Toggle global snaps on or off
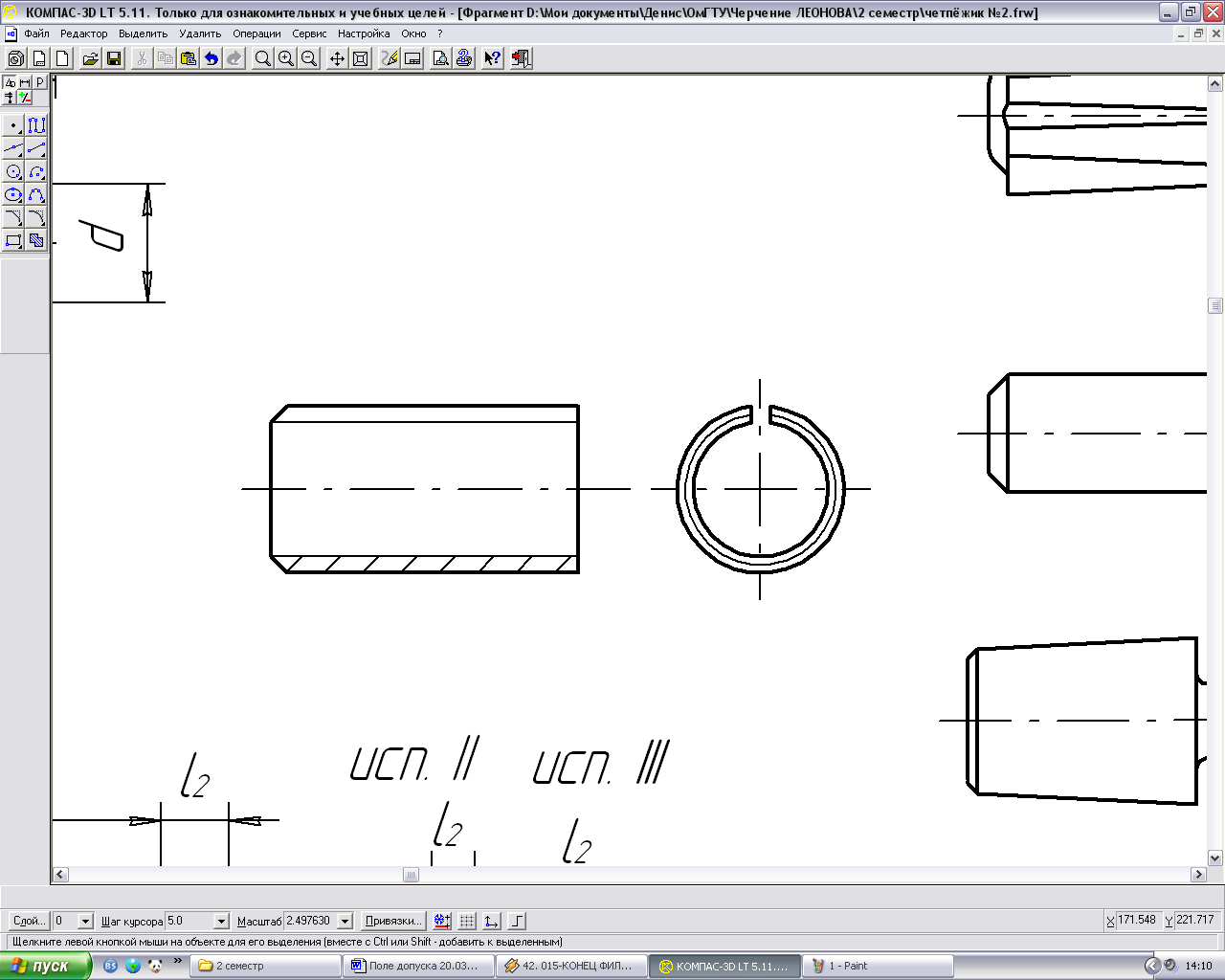The width and height of the screenshot is (1225, 980). pos(442,921)
